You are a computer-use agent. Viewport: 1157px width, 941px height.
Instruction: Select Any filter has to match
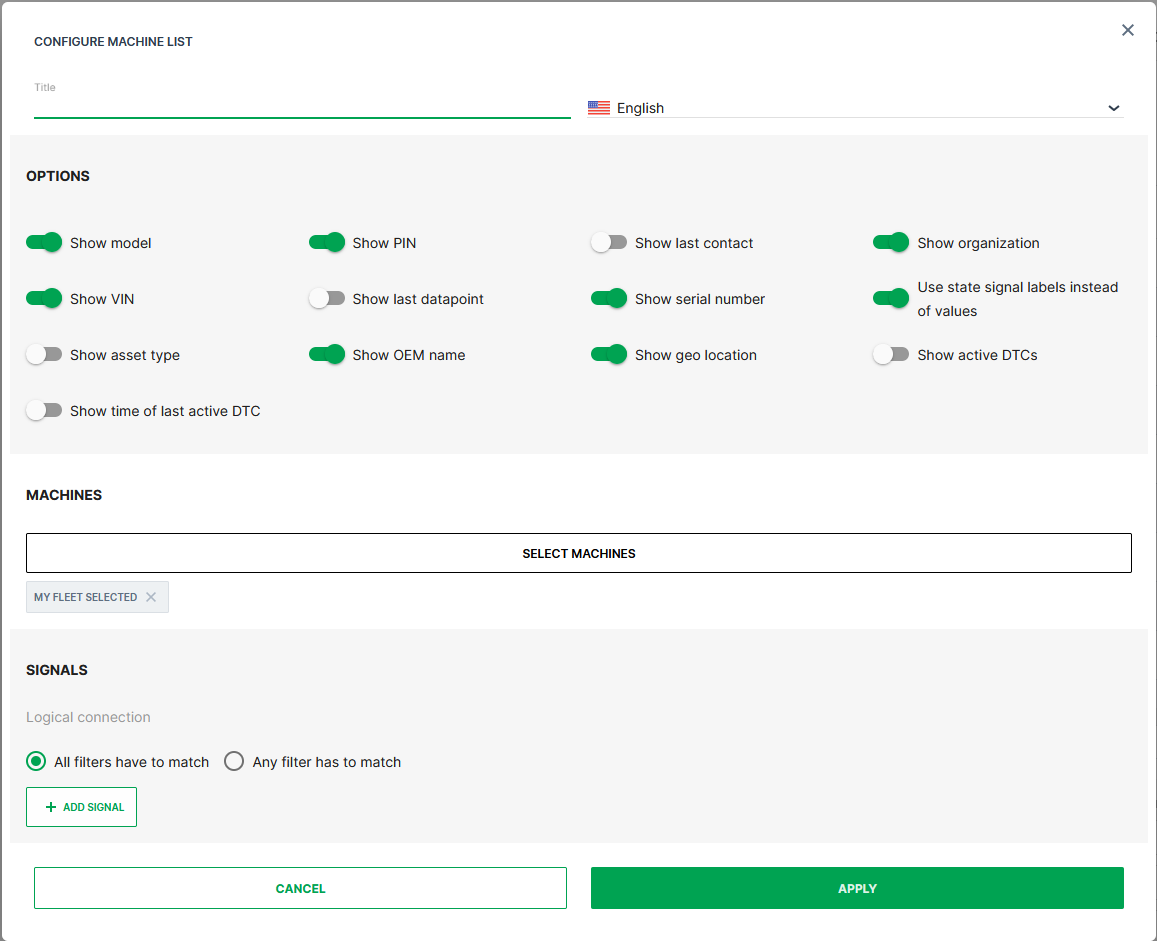[x=233, y=760]
